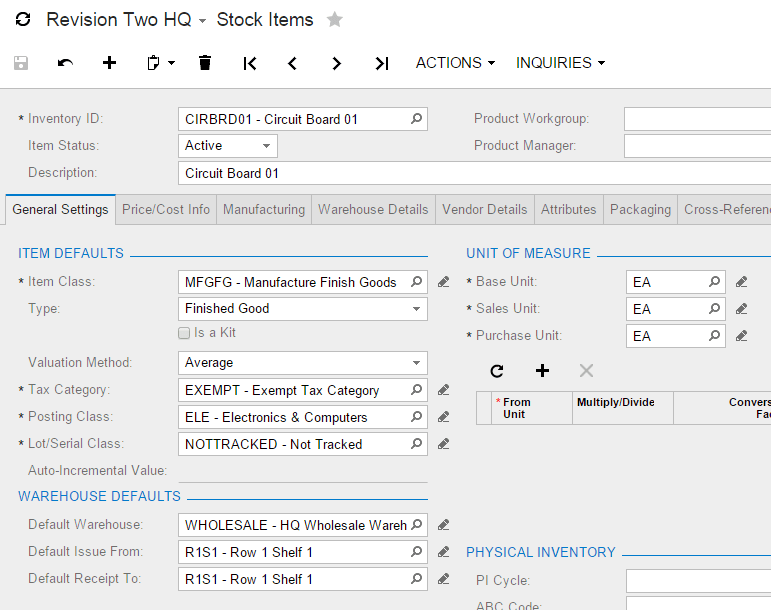
Task: Switch to the Packaging tab
Action: click(x=640, y=209)
